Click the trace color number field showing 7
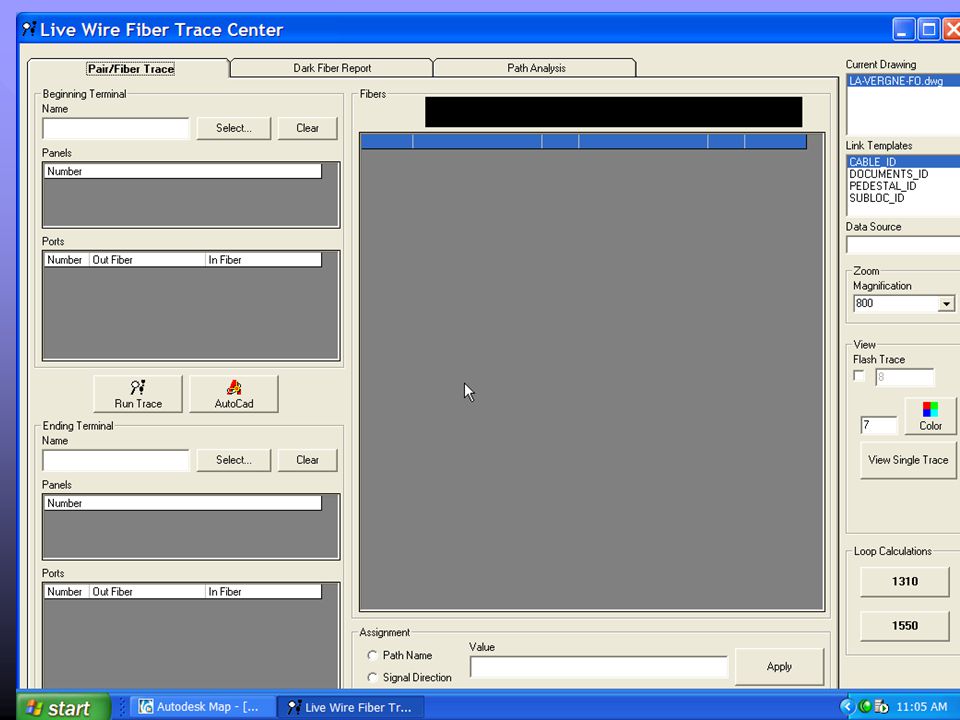The width and height of the screenshot is (960, 720). (x=879, y=425)
